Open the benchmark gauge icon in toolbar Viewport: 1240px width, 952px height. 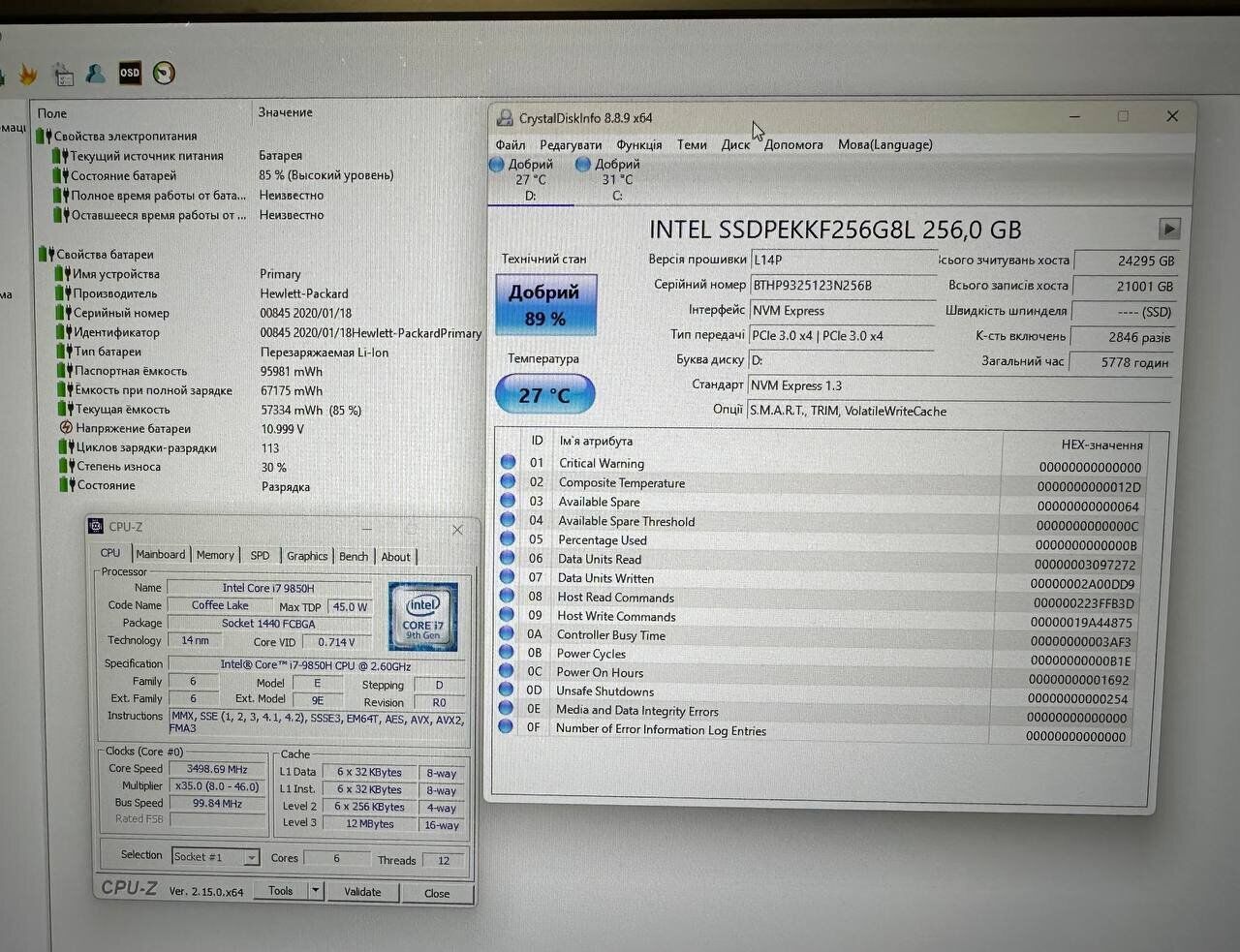[164, 73]
